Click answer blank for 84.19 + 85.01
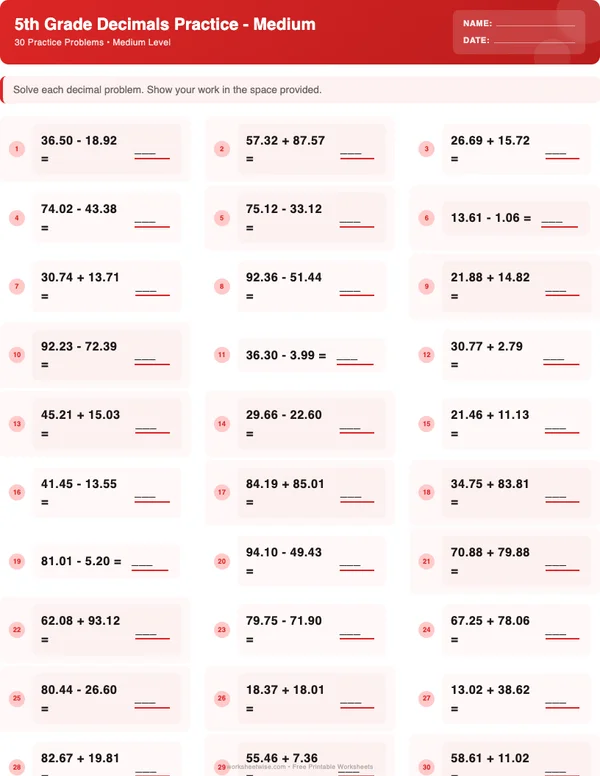The height and width of the screenshot is (776, 600). [x=350, y=498]
